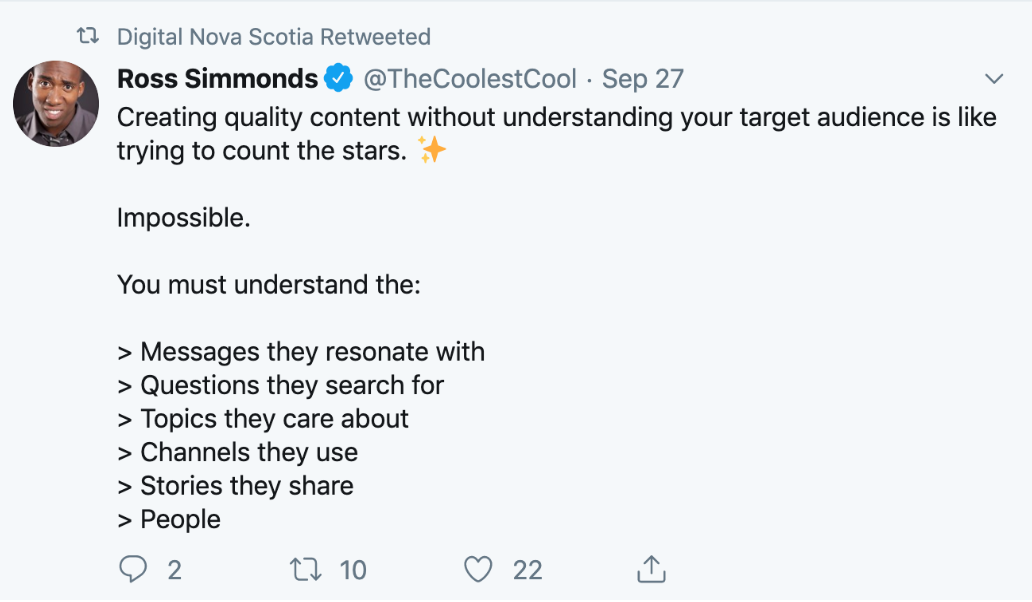
Task: Click the small retweet icon beside Digital Nova Scotia
Action: click(89, 37)
